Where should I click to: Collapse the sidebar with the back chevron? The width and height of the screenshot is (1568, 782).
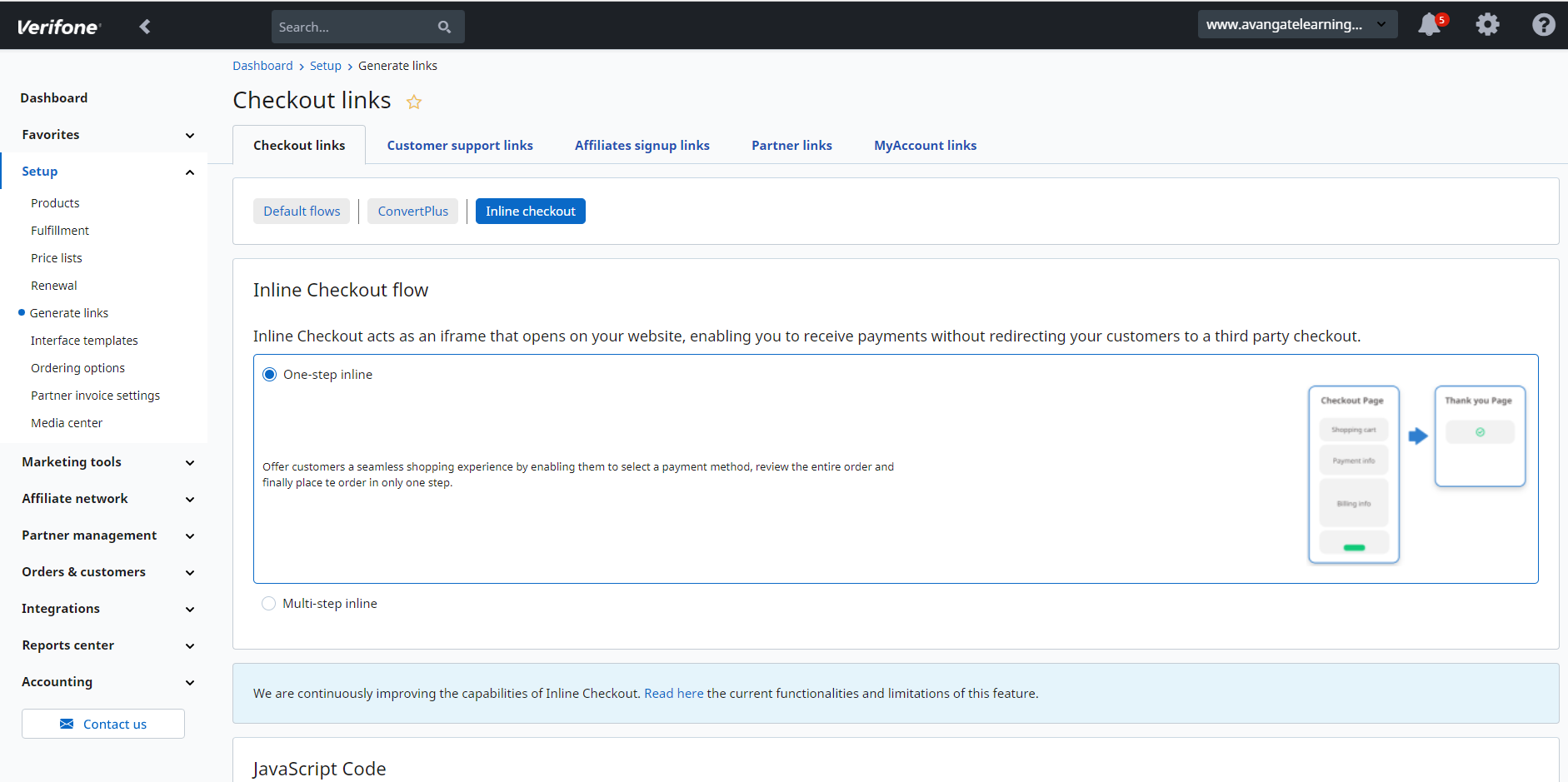tap(145, 26)
